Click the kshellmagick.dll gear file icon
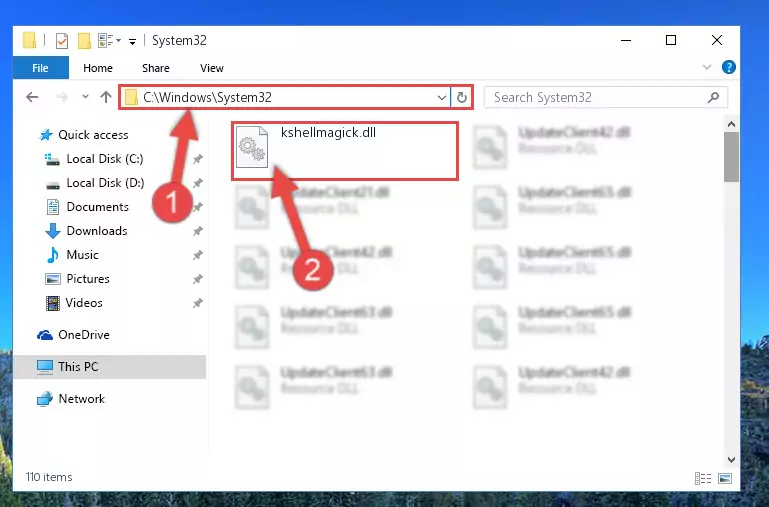Image resolution: width=769 pixels, height=507 pixels. 252,148
